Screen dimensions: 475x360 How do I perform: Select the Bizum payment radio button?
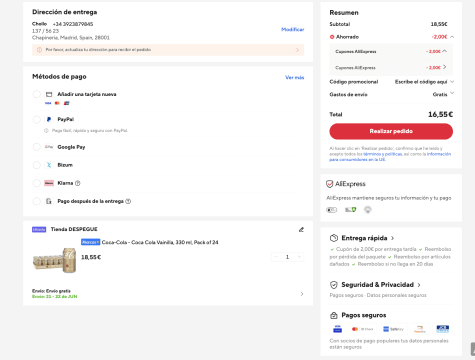(37, 165)
